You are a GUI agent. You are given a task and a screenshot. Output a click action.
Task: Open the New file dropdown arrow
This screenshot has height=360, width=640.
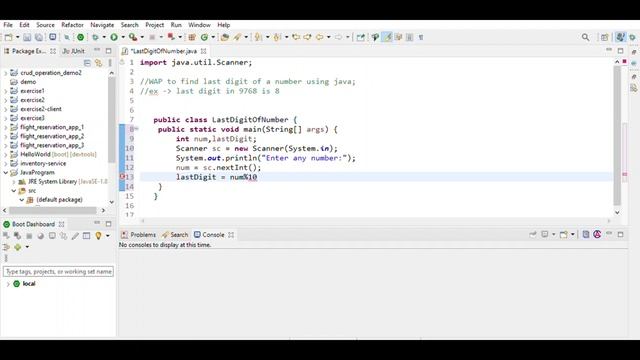click(18, 37)
